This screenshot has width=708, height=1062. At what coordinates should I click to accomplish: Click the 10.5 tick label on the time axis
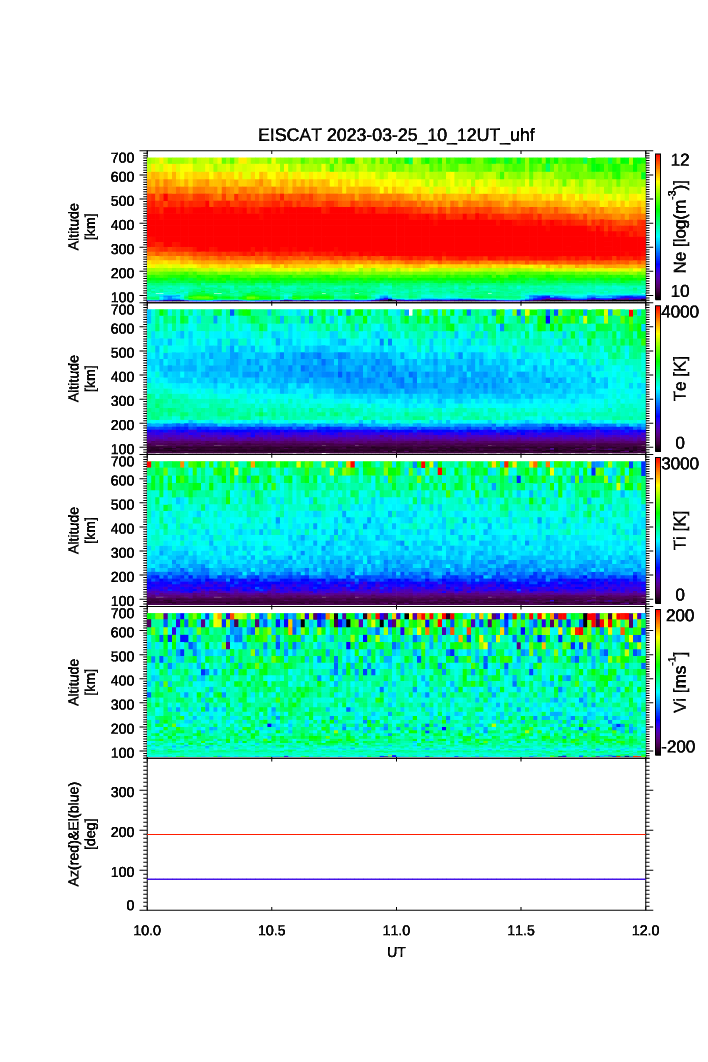(272, 930)
